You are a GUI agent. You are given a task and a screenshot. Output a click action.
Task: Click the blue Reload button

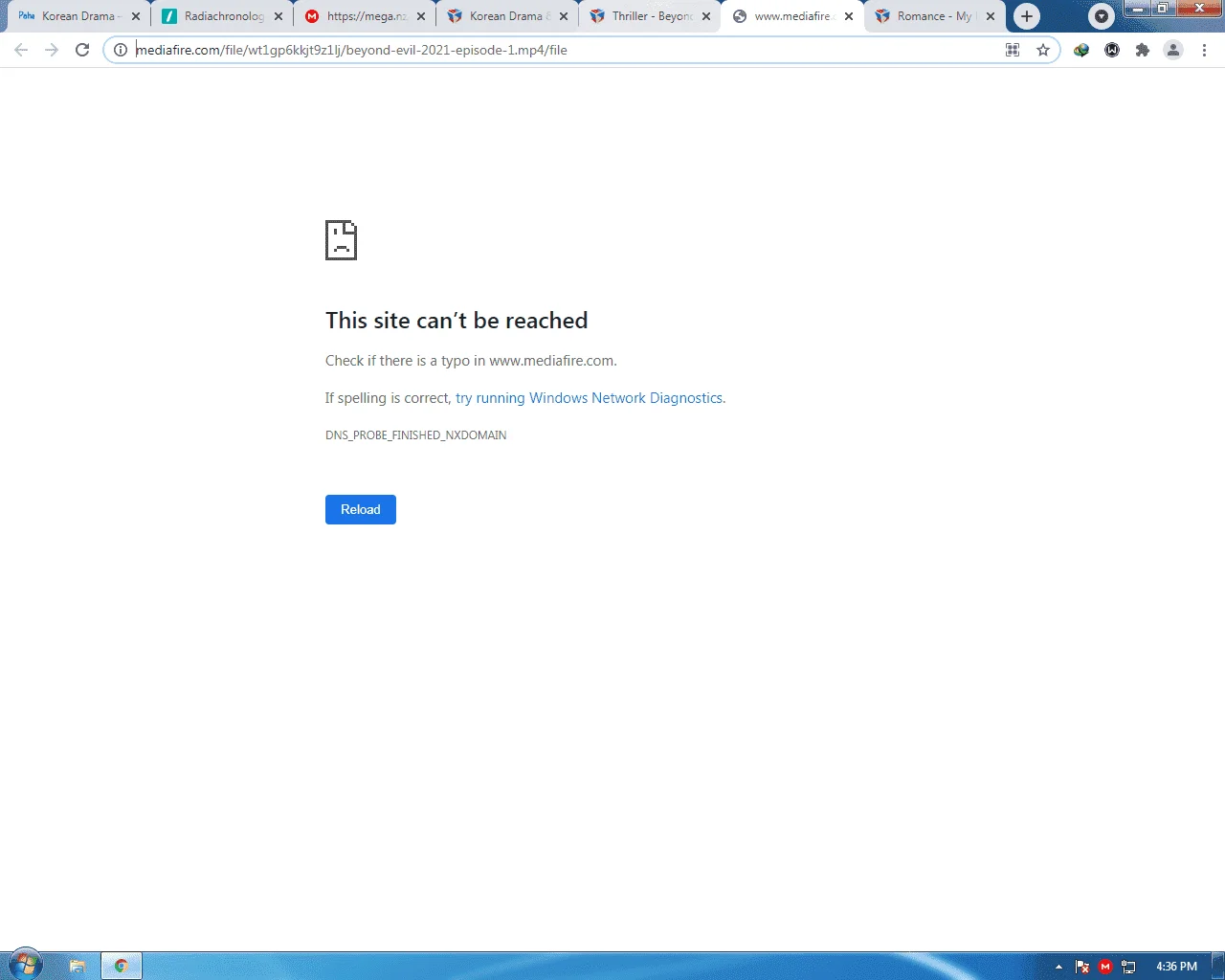(x=361, y=509)
